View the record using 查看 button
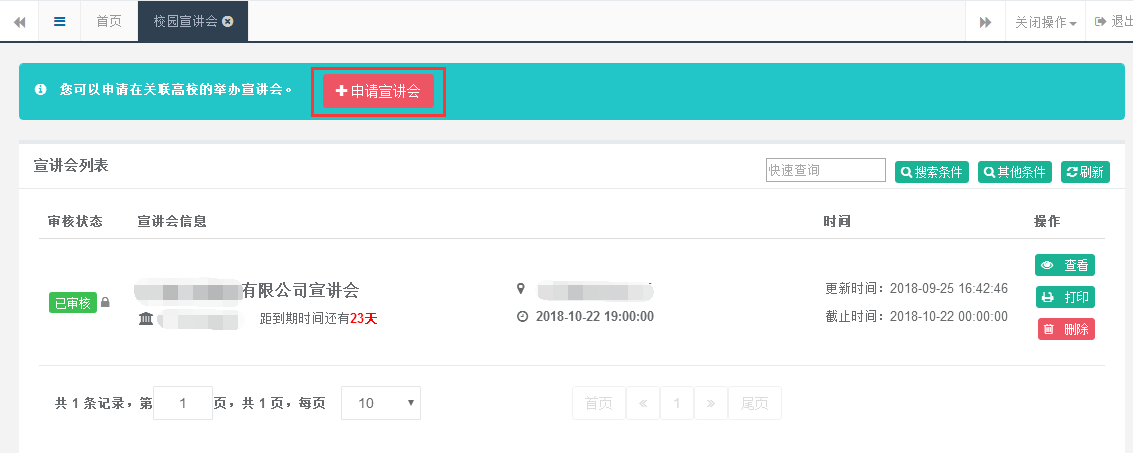This screenshot has width=1133, height=453. click(1064, 265)
